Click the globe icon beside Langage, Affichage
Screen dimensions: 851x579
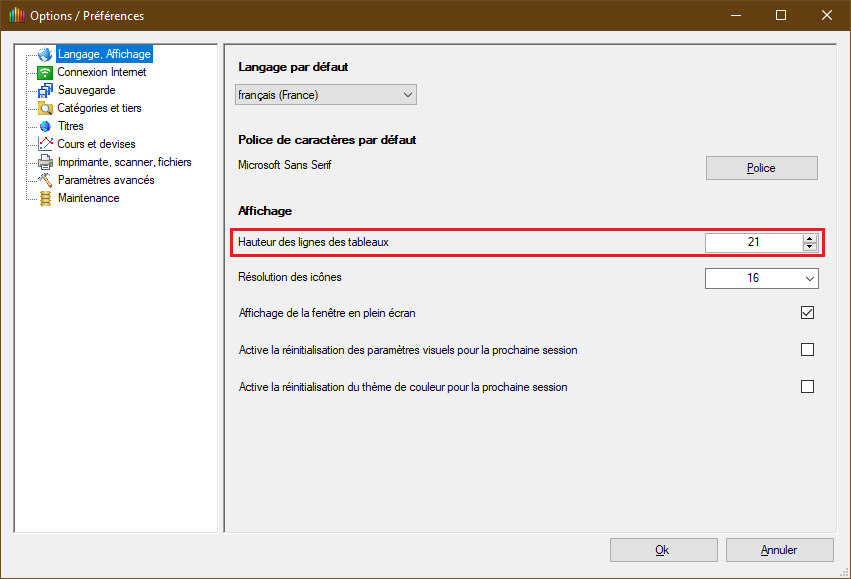click(x=45, y=54)
